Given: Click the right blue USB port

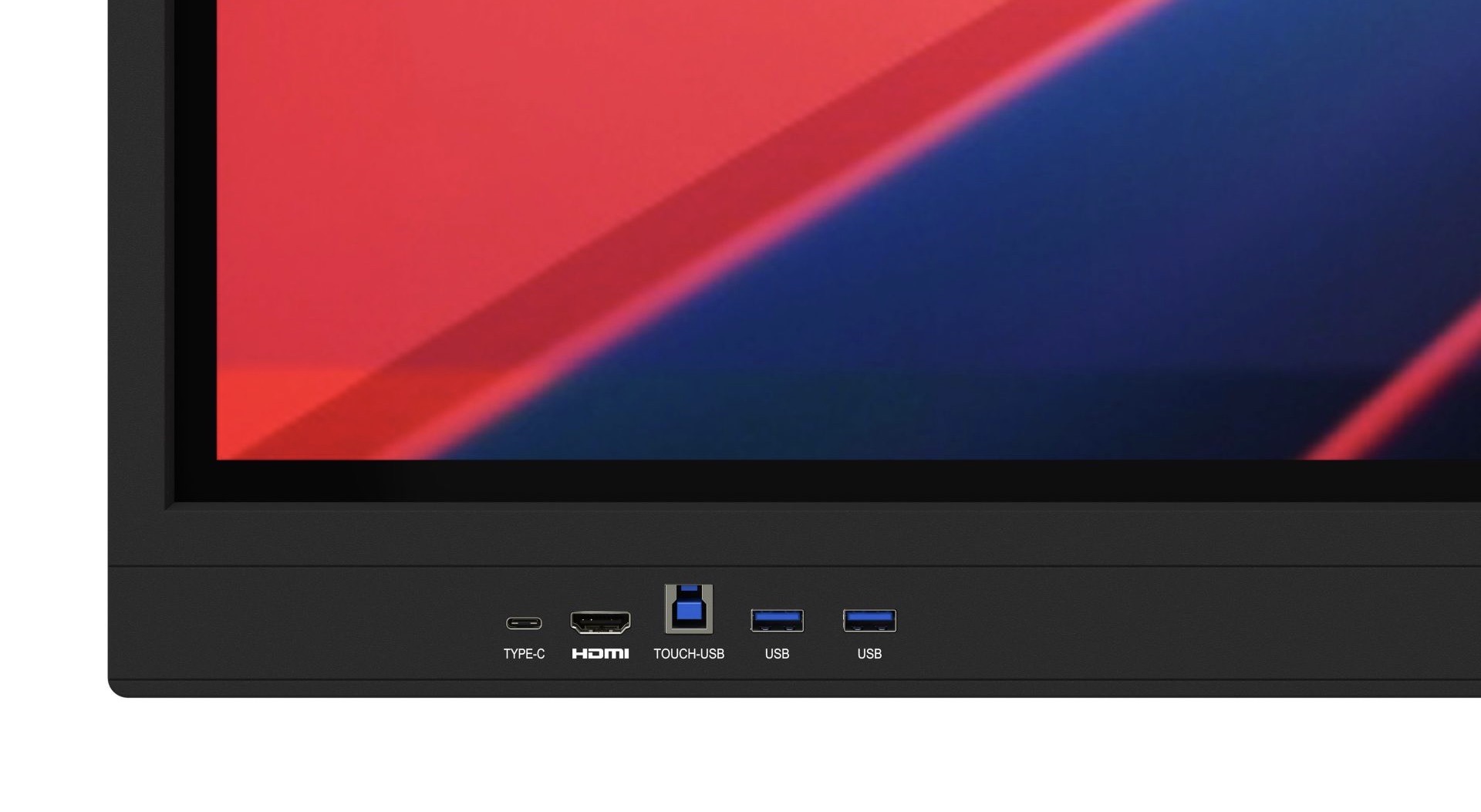Looking at the screenshot, I should (x=869, y=620).
